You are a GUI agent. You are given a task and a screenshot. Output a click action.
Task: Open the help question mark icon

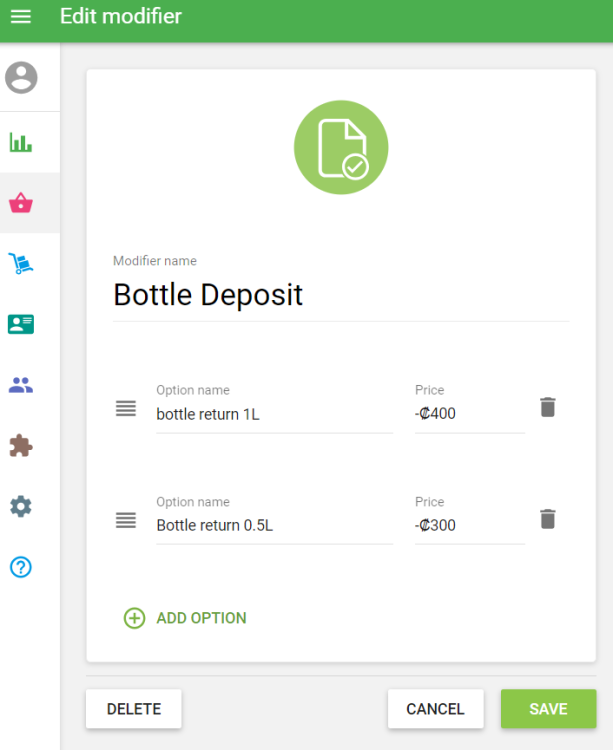(x=21, y=567)
